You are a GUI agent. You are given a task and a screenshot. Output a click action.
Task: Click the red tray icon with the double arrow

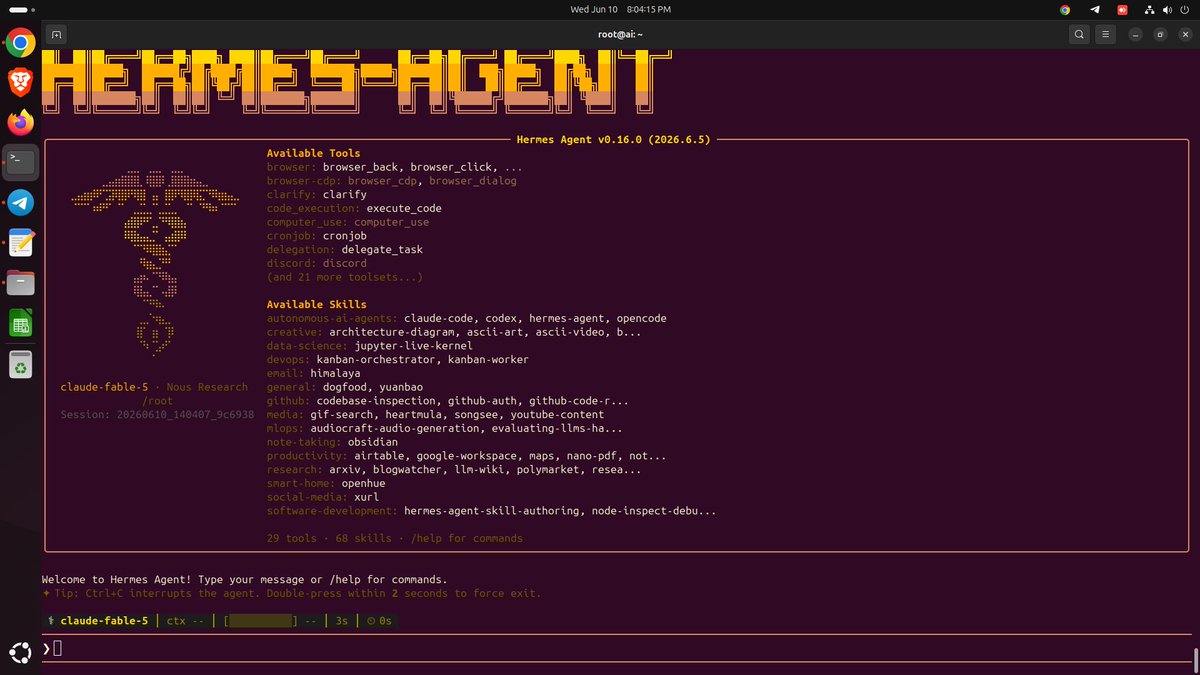(x=1122, y=9)
